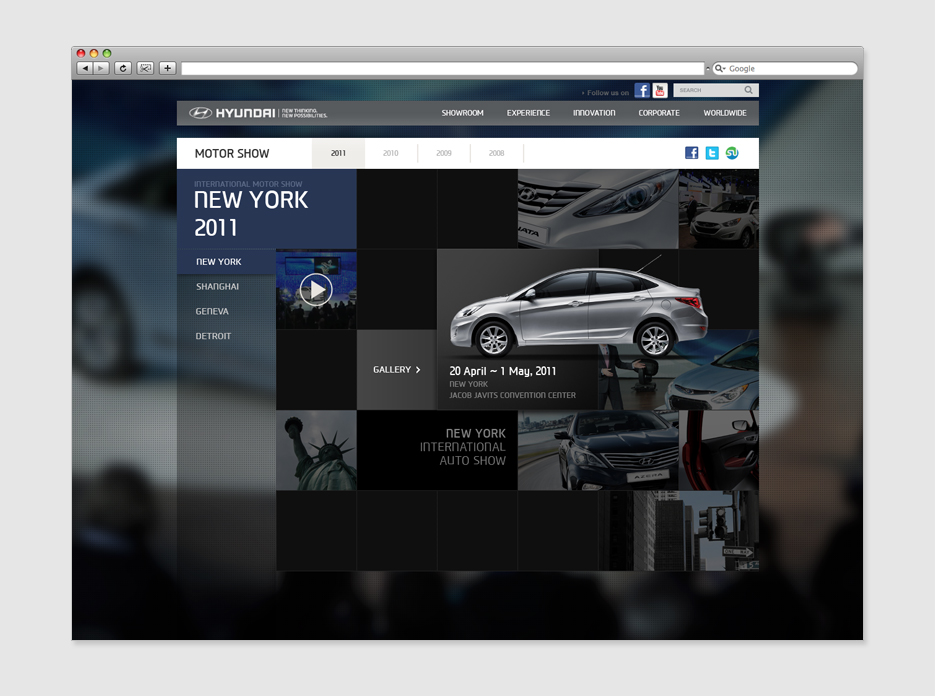The height and width of the screenshot is (696, 935).
Task: Select the 2010 year tab
Action: [x=391, y=153]
